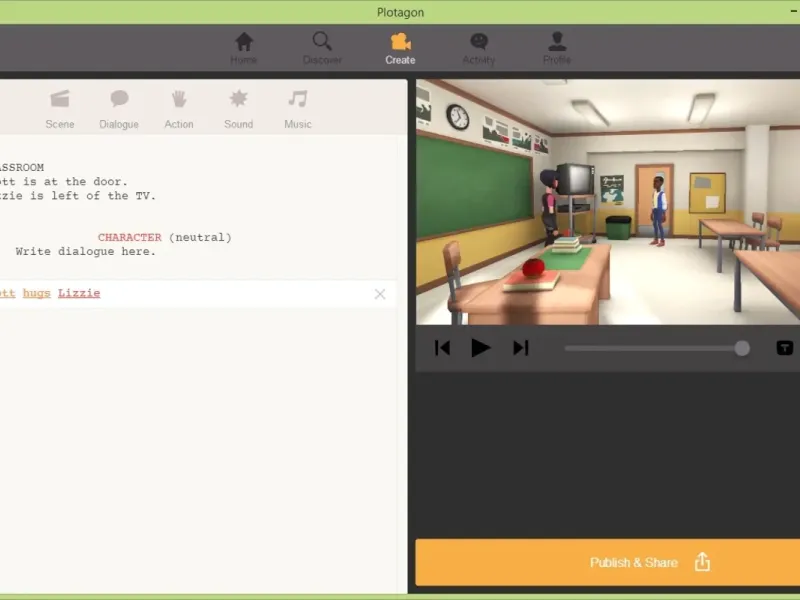Add a Sound effect

coord(238,109)
